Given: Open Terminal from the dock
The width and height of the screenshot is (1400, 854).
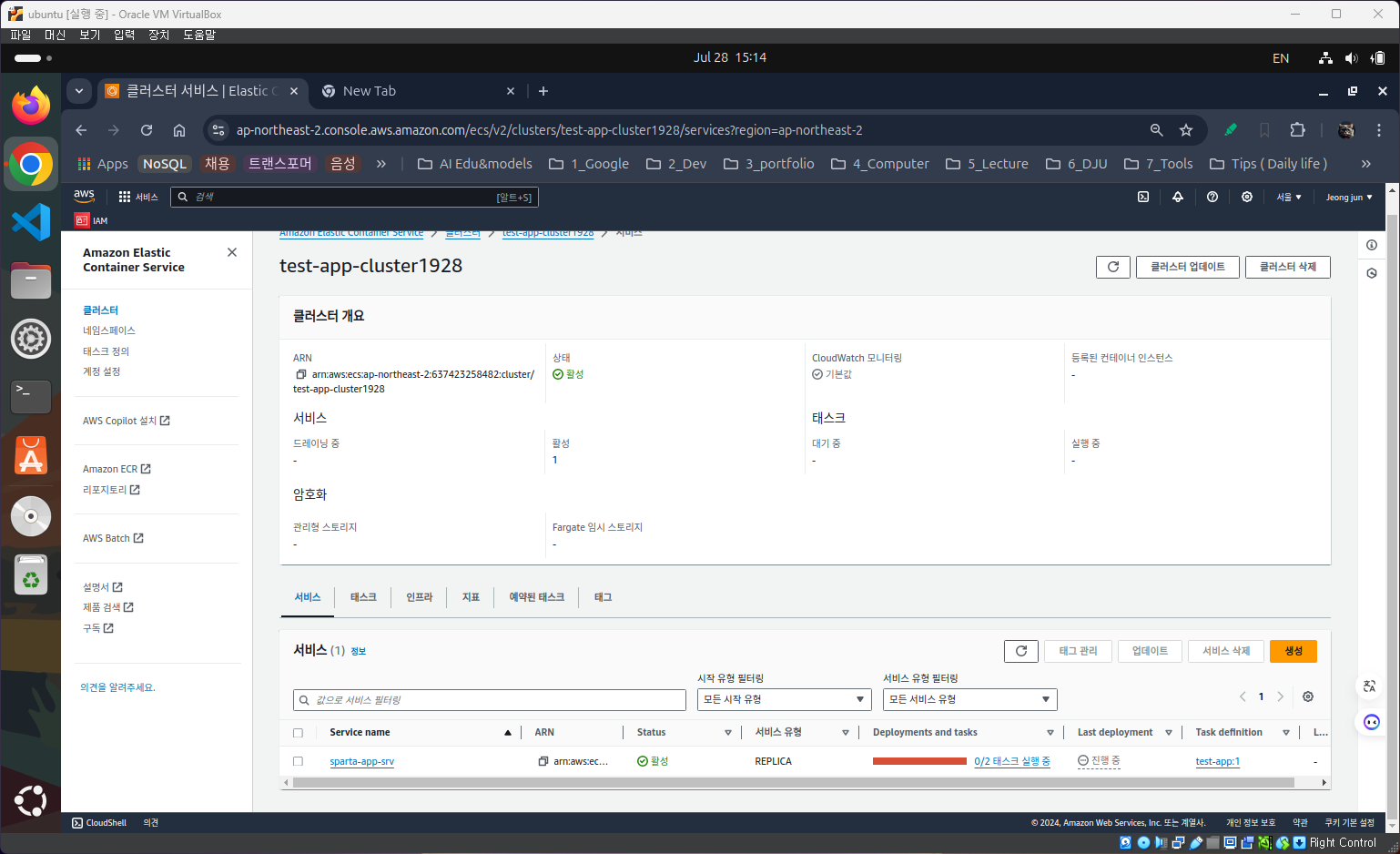Looking at the screenshot, I should tap(31, 397).
